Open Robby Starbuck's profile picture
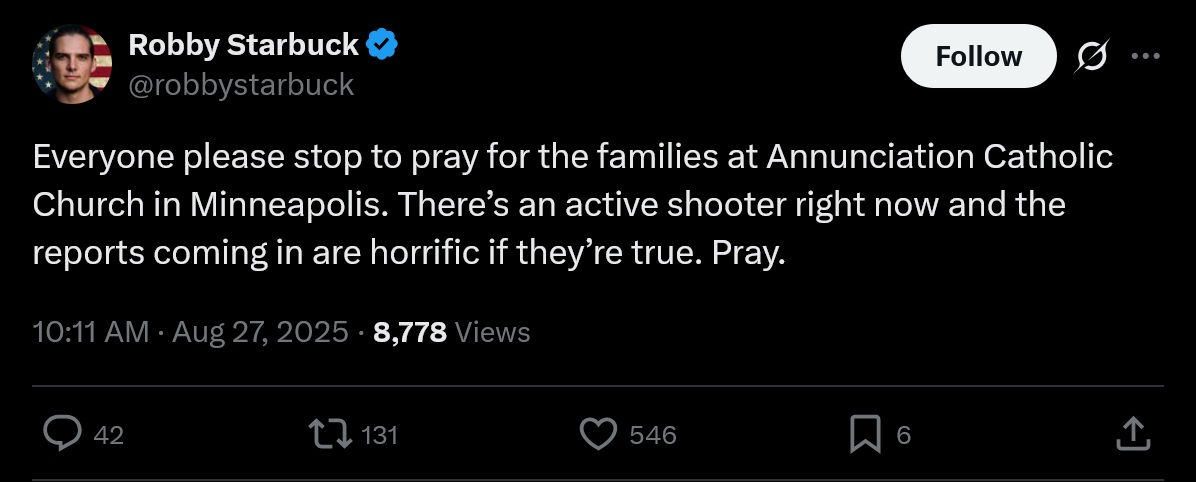Viewport: 1196px width, 482px height. 72,65
